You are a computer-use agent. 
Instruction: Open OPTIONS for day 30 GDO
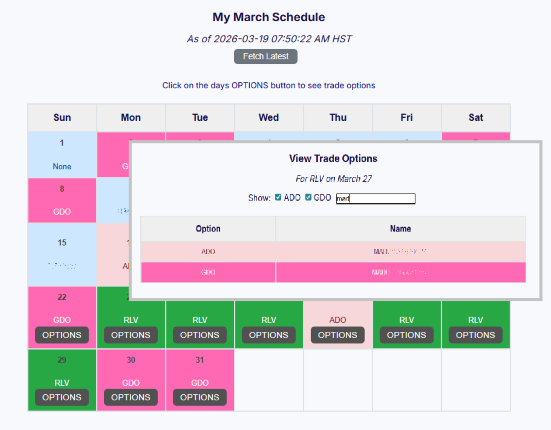pos(131,397)
